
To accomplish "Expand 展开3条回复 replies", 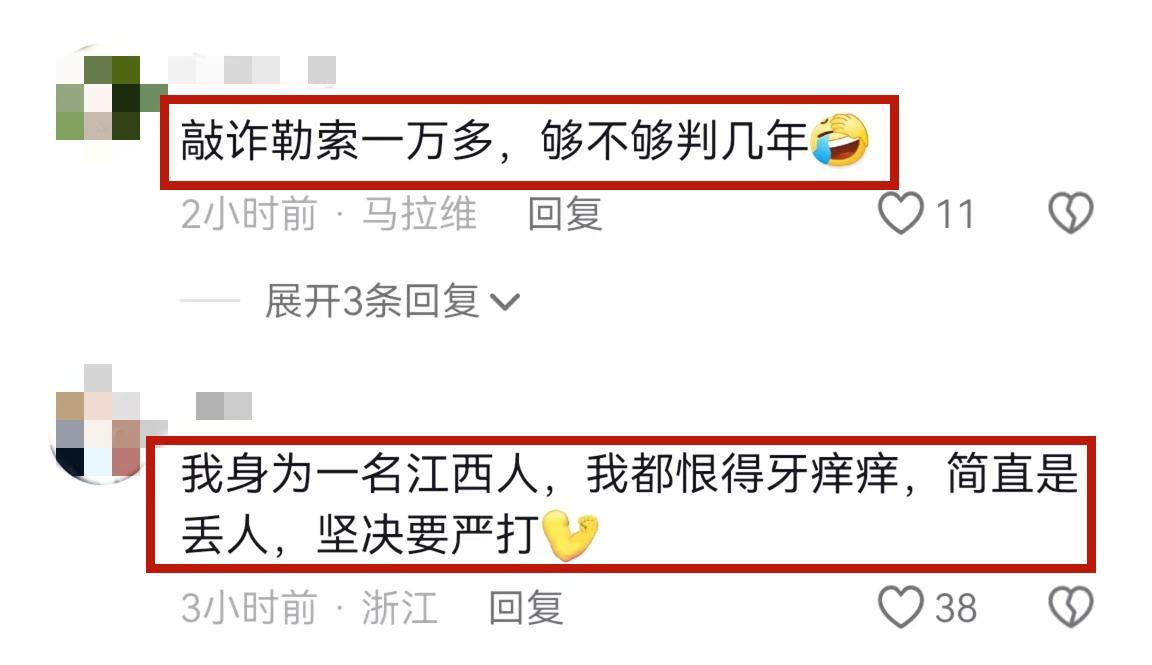I will tap(372, 301).
